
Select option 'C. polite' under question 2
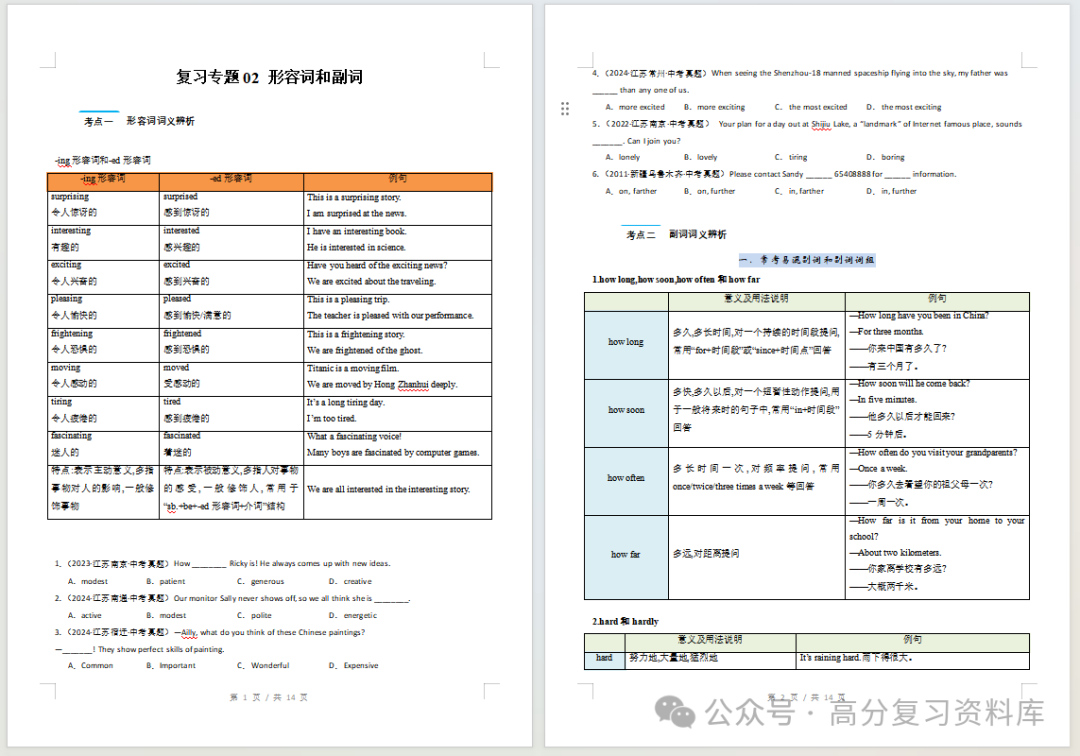pyautogui.click(x=254, y=616)
